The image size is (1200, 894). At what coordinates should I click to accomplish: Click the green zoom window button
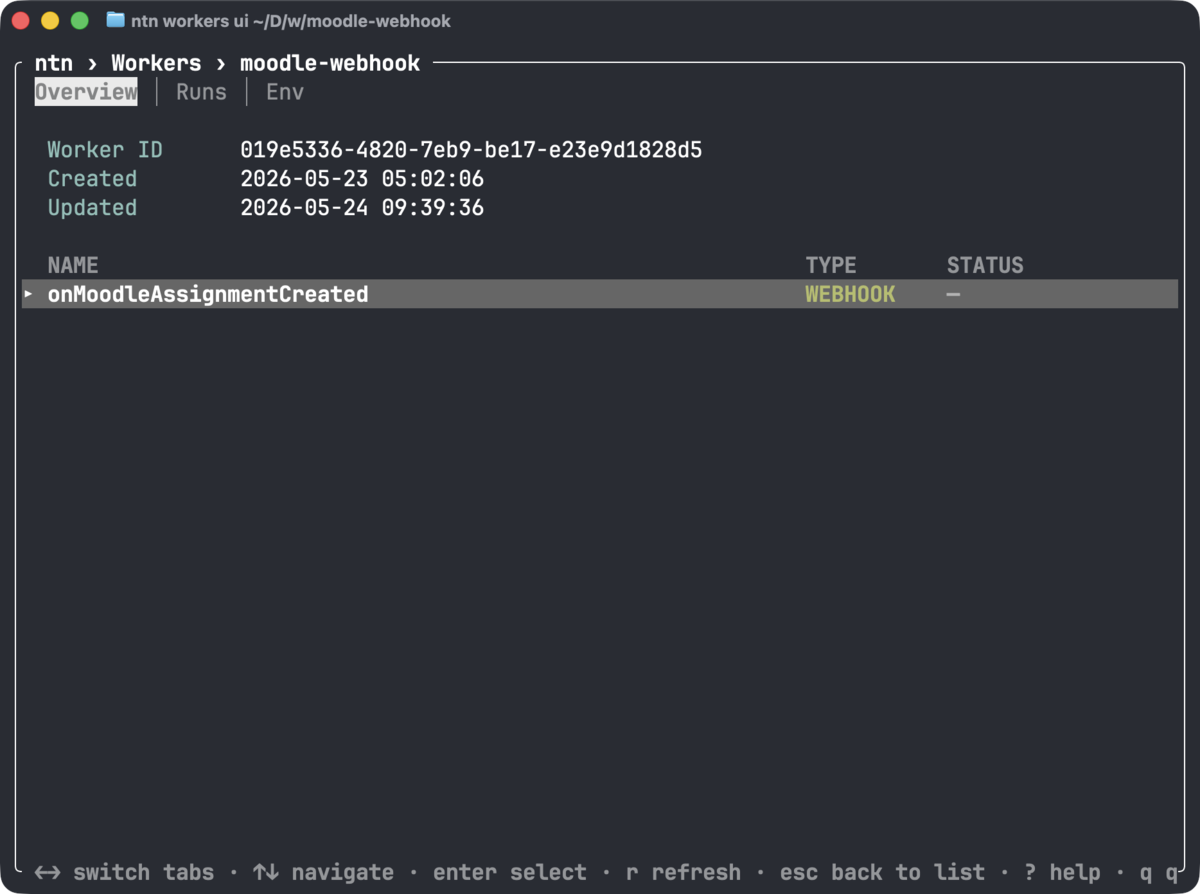point(80,20)
